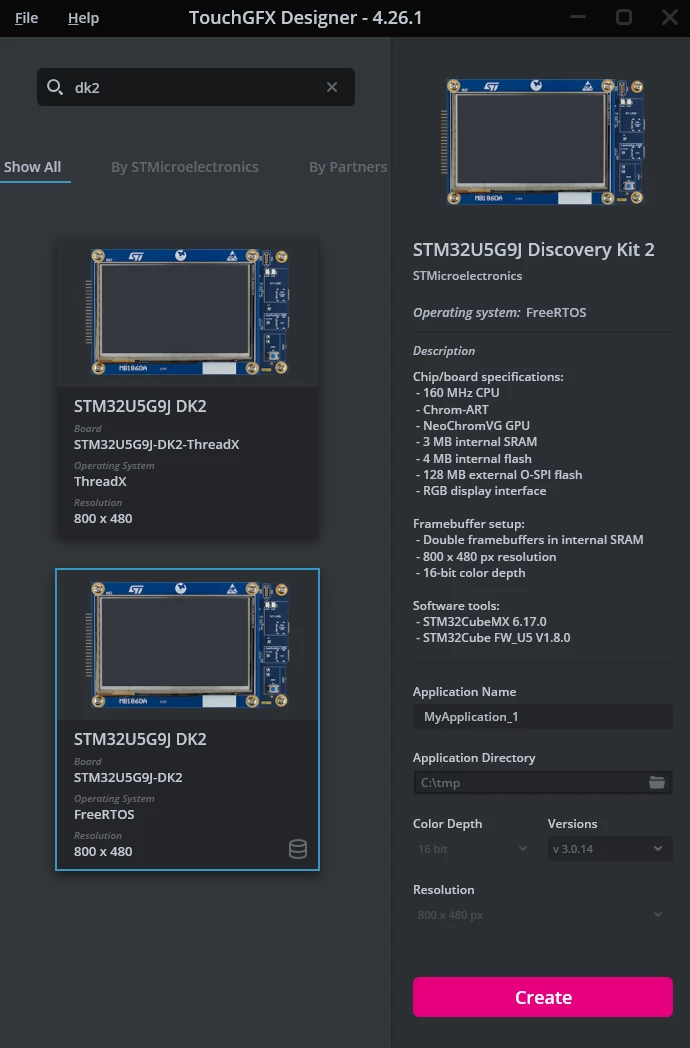Open the Color Depth 16 bit dropdown
Image resolution: width=690 pixels, height=1048 pixels.
click(473, 849)
